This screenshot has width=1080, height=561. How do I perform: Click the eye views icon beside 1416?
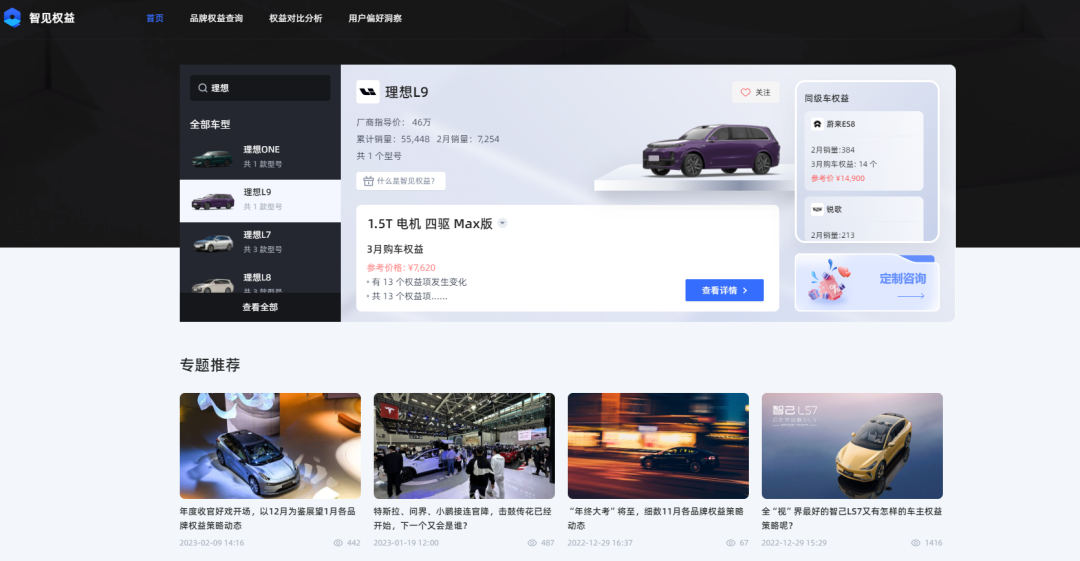pyautogui.click(x=915, y=543)
